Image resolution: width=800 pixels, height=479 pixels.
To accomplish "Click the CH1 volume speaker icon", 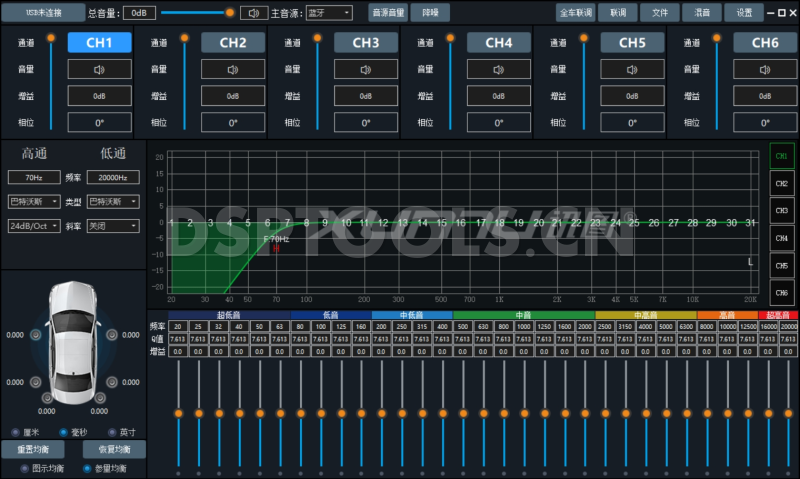I will click(100, 70).
